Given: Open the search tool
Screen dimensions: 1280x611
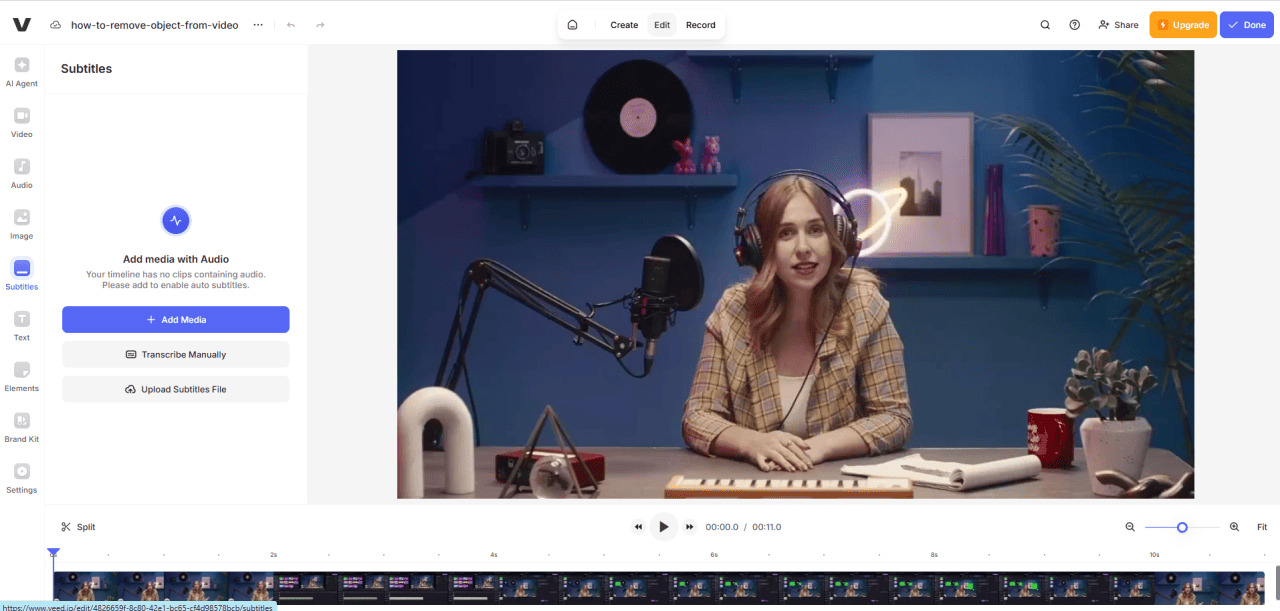Looking at the screenshot, I should point(1044,24).
